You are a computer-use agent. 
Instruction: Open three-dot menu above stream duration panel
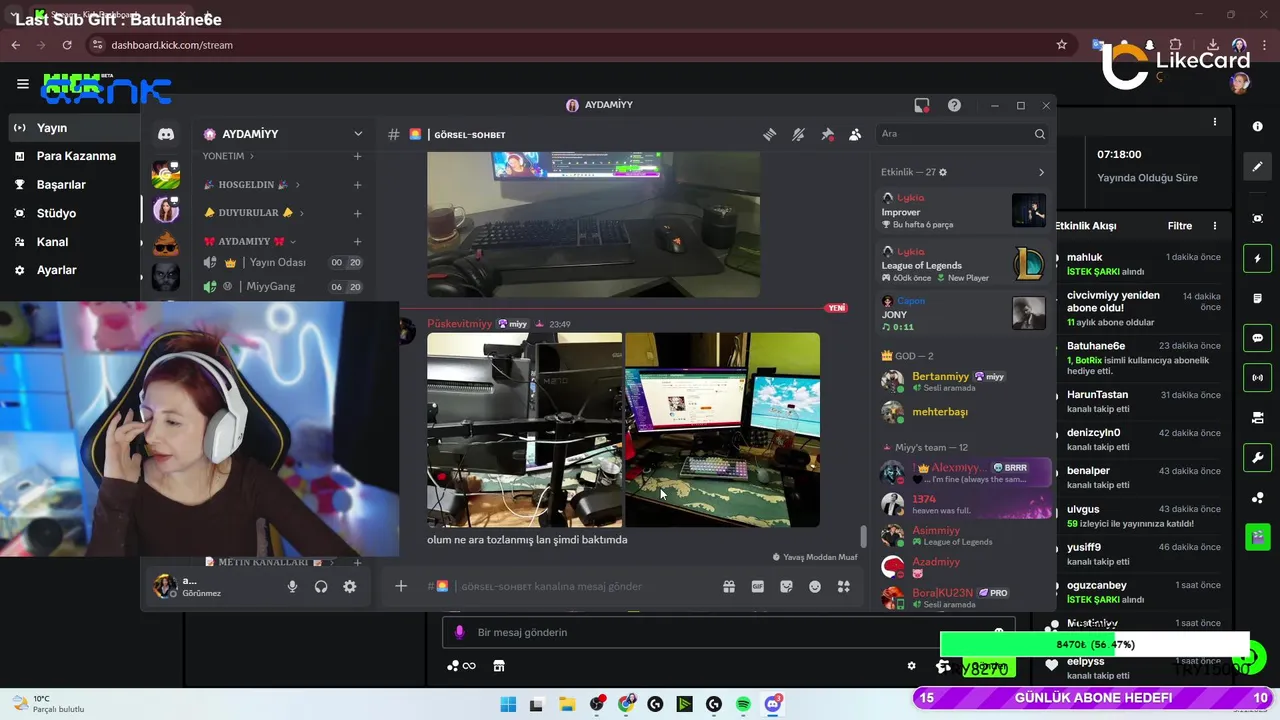coord(1215,122)
